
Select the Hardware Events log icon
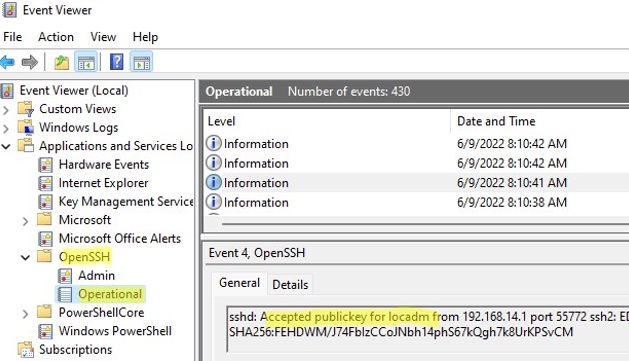tap(45, 165)
